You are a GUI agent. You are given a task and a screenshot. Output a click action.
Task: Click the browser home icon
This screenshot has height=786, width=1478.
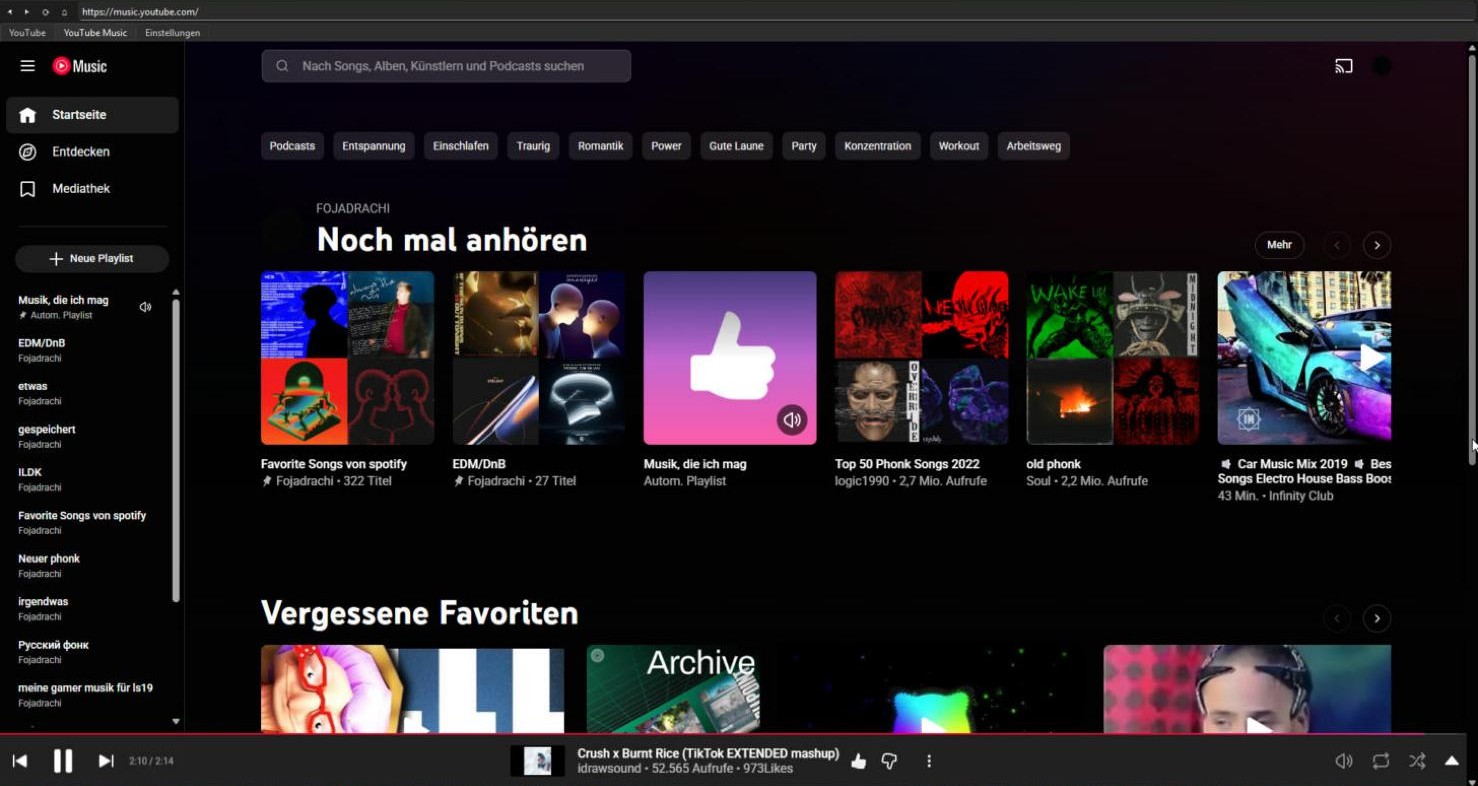64,12
